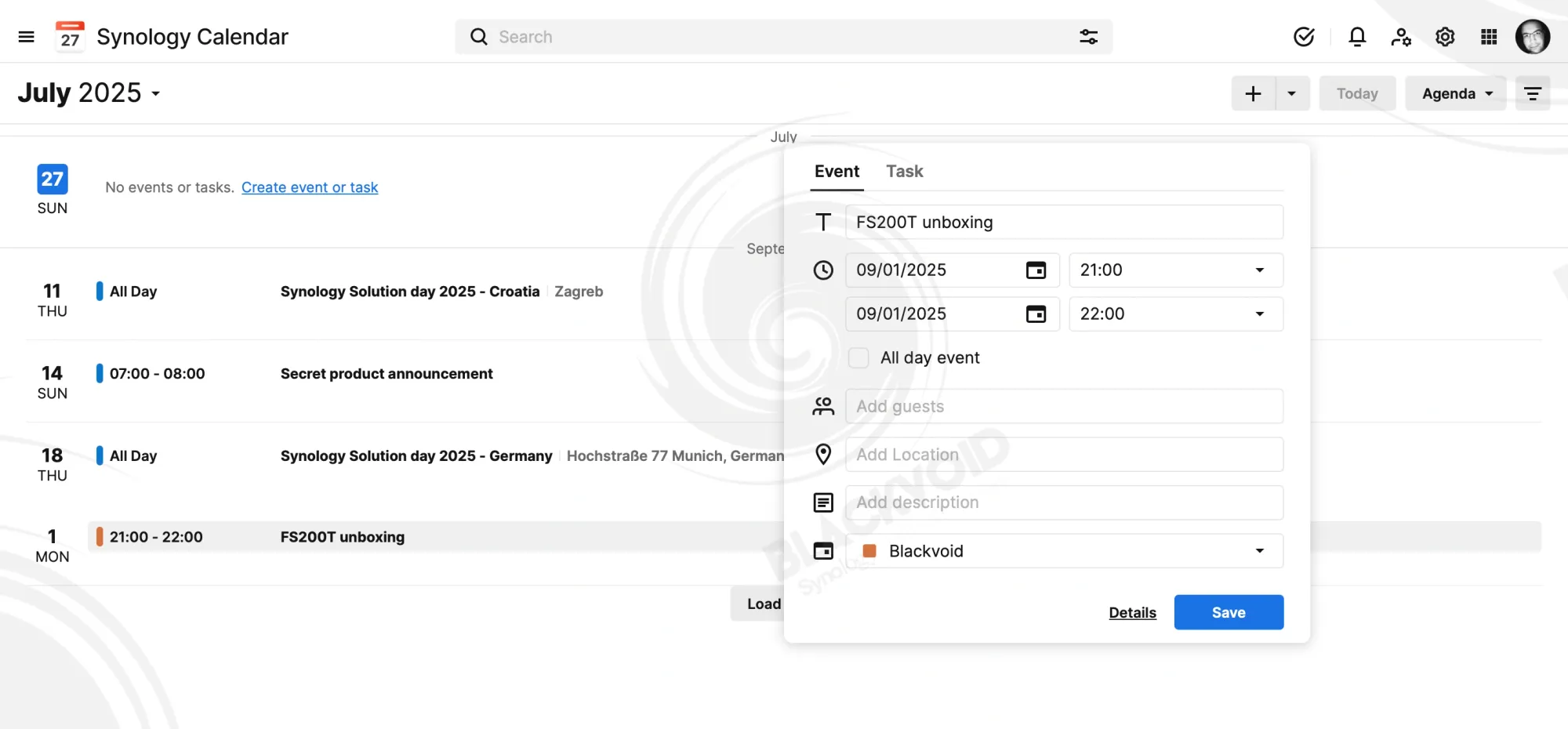Screen dimensions: 1568x729
Task: Click the clock time icon
Action: (x=823, y=270)
